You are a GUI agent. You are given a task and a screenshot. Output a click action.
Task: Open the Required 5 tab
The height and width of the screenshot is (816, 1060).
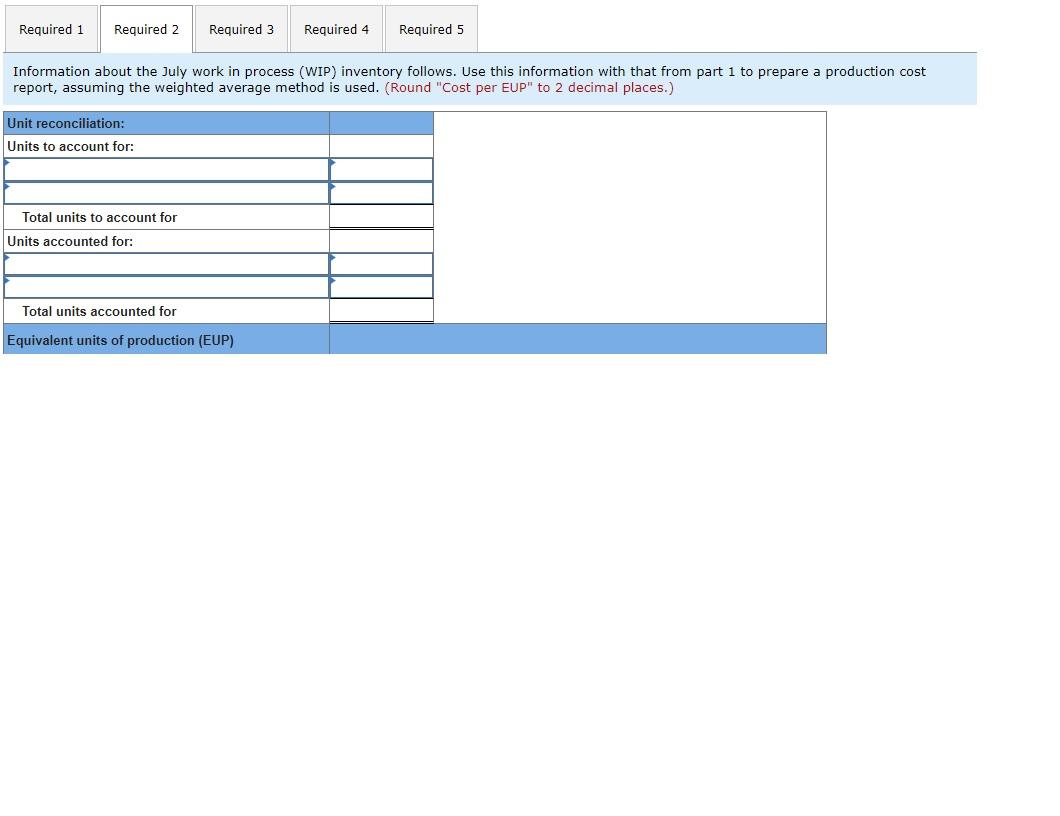point(431,29)
